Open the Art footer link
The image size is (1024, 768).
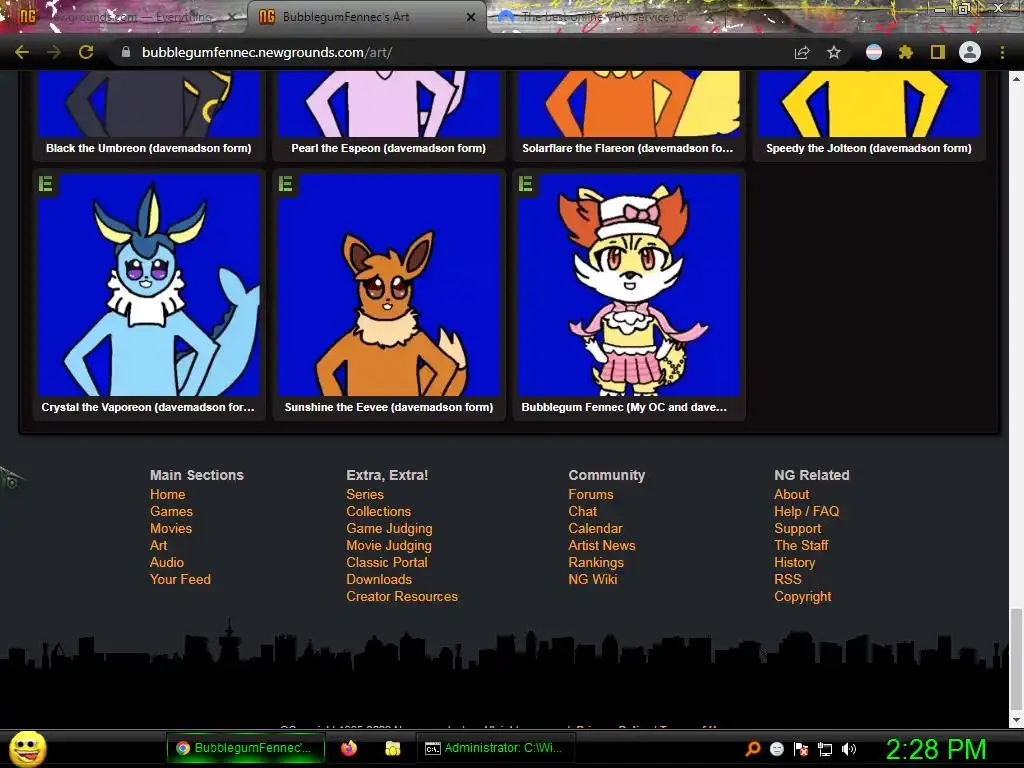(159, 545)
